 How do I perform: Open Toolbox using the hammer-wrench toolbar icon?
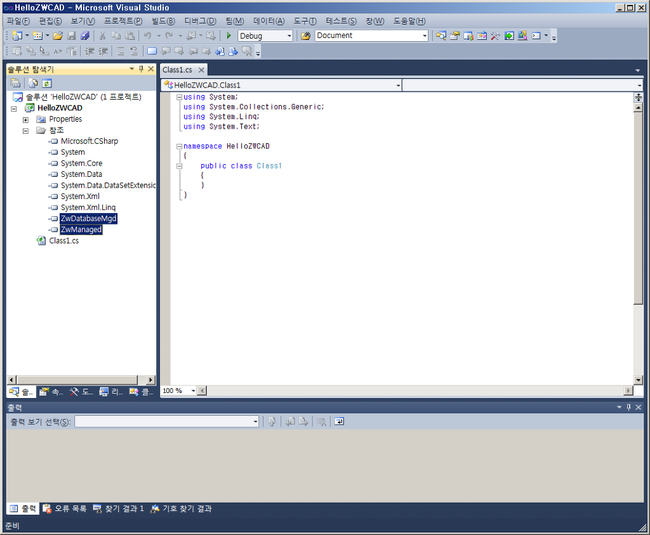[495, 36]
